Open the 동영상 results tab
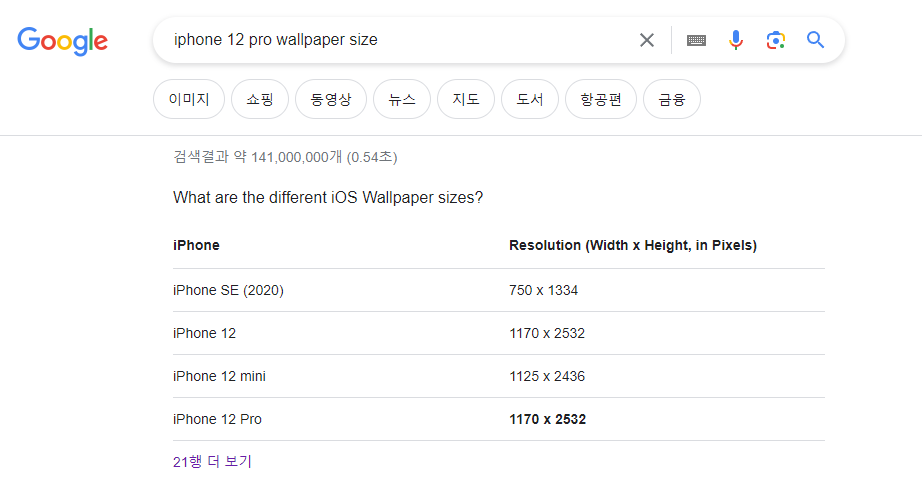Image resolution: width=922 pixels, height=483 pixels. click(x=331, y=99)
